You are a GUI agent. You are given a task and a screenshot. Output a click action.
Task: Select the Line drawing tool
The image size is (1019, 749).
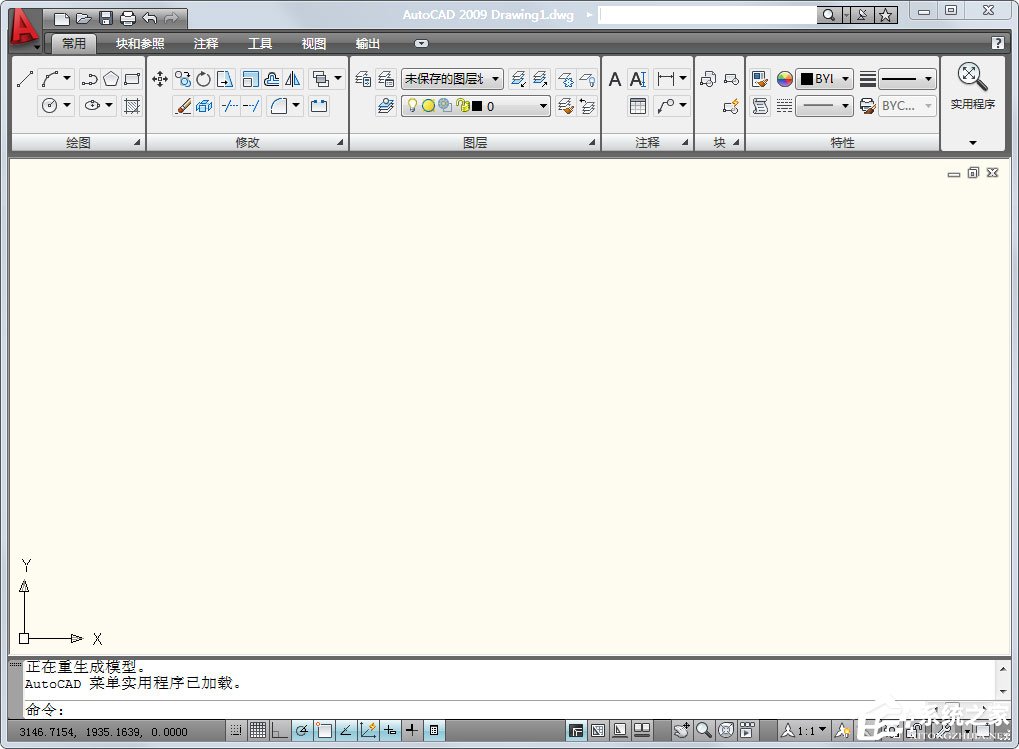point(25,78)
